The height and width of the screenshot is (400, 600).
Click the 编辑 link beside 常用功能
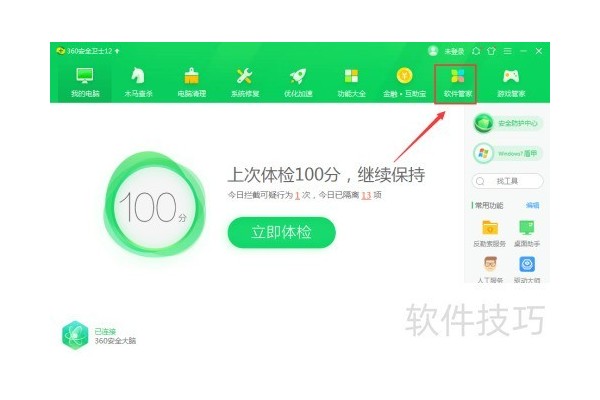(532, 206)
